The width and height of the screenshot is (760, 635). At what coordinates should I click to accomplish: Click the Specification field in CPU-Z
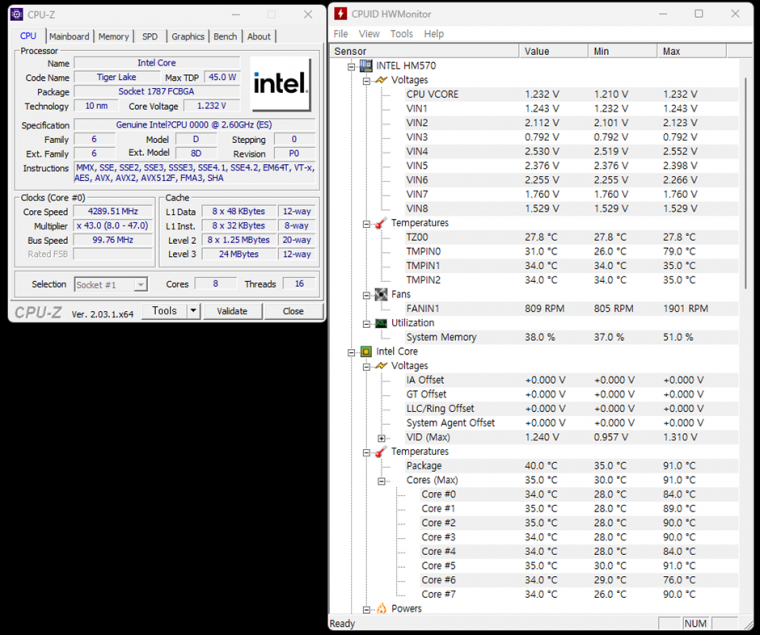coord(194,125)
